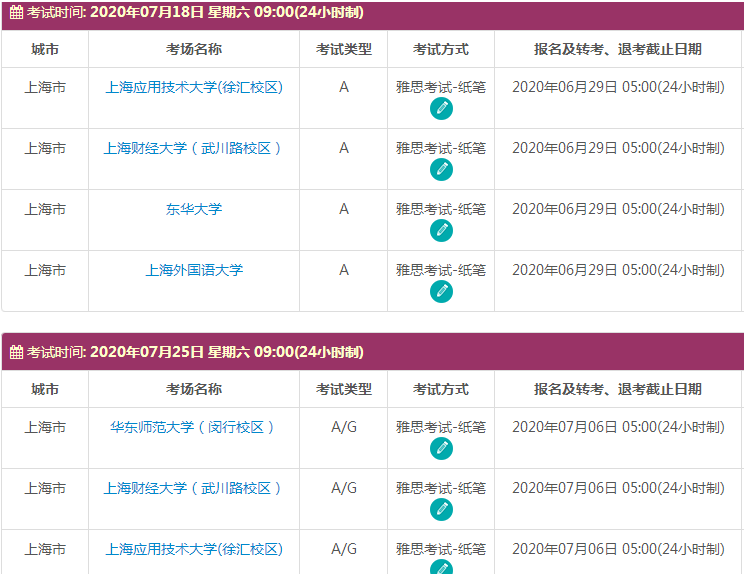This screenshot has width=744, height=574.
Task: Click the pencil icon for 上海应用技术大学 on 07月18日
Action: (441, 109)
